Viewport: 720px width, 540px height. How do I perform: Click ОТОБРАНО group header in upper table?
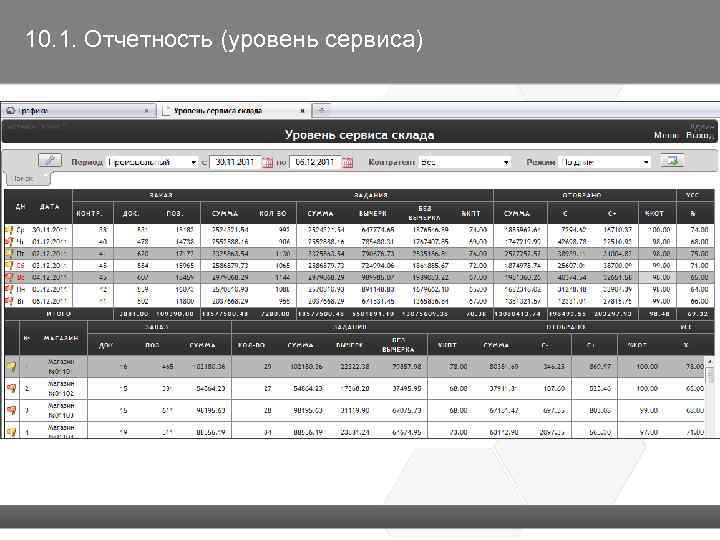581,195
